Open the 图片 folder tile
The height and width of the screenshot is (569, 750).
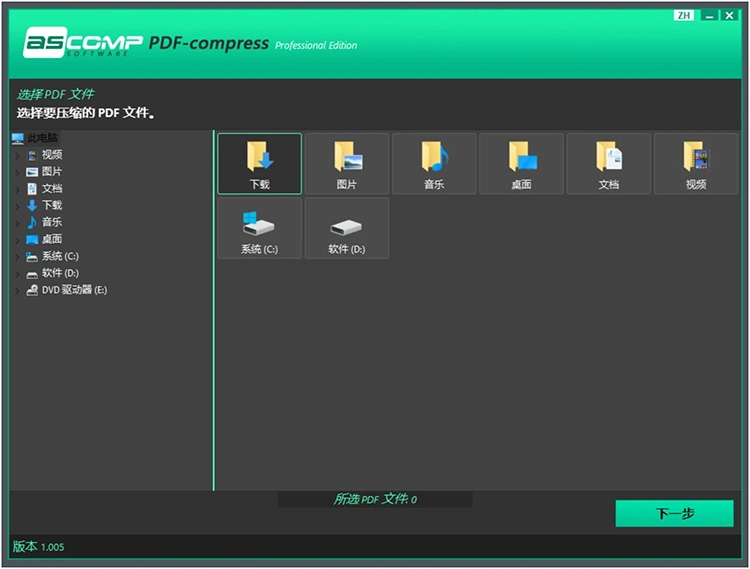click(x=346, y=163)
